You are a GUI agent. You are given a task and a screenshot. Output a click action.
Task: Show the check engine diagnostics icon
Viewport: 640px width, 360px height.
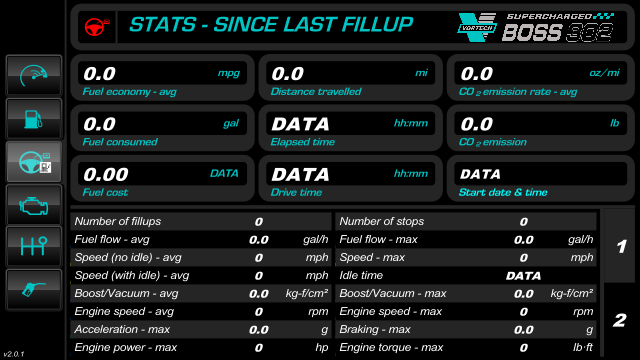click(x=34, y=204)
